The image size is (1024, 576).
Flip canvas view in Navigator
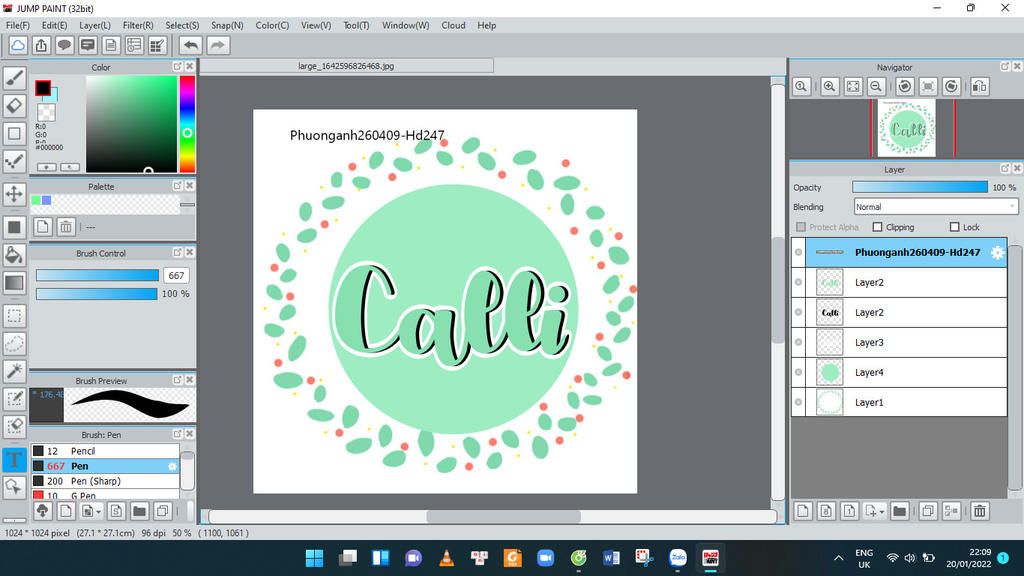pos(980,86)
